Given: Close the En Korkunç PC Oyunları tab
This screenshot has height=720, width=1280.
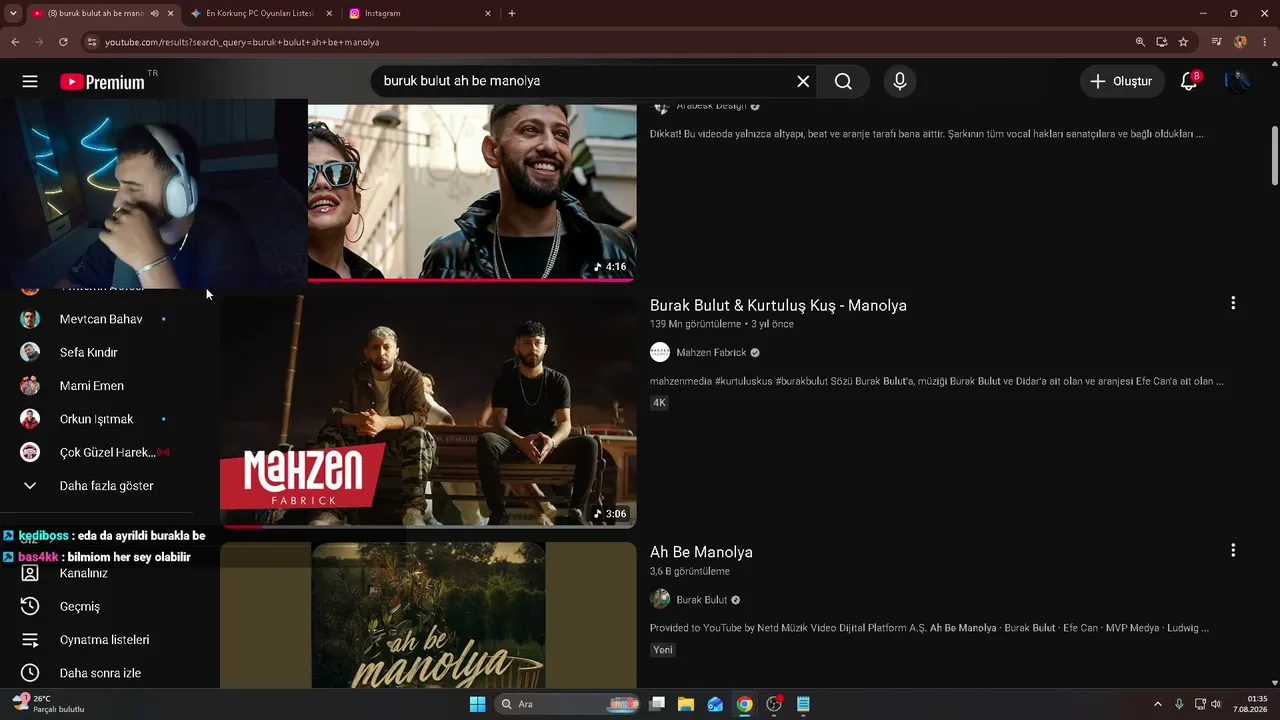Looking at the screenshot, I should pos(329,13).
